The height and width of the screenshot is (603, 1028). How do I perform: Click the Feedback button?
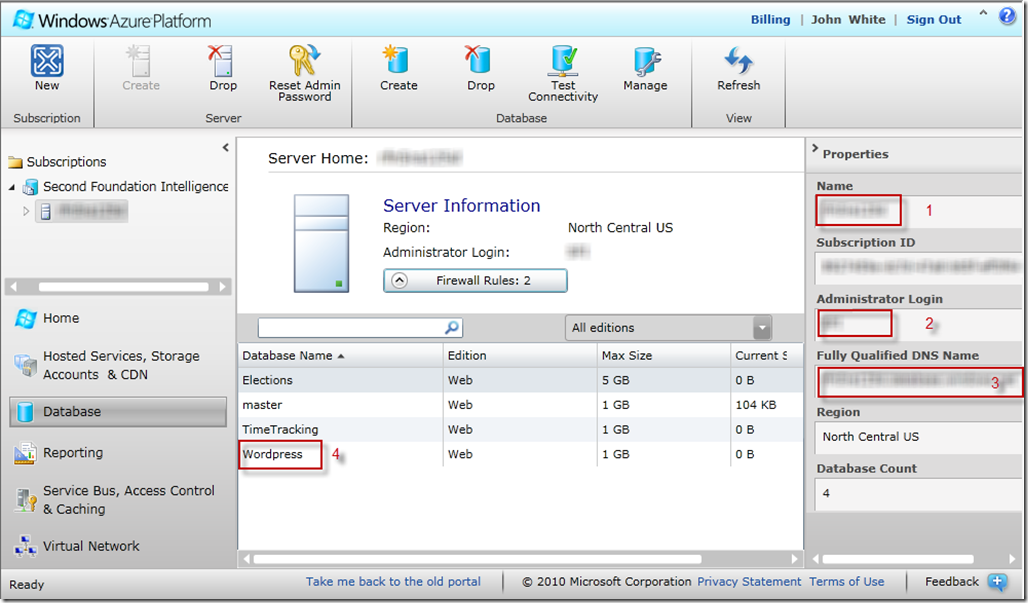966,581
